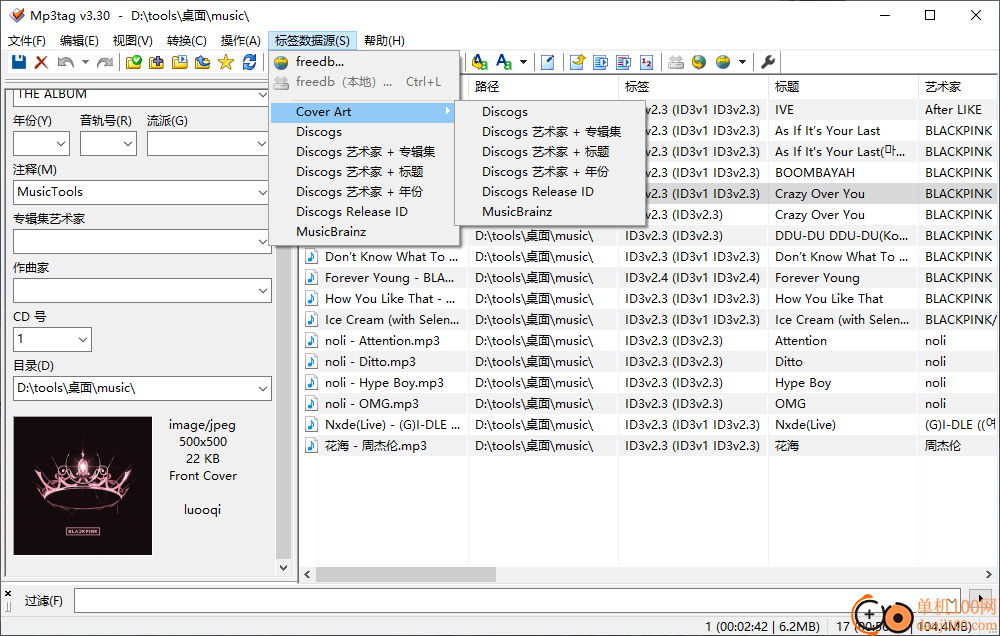Click the 路径 column header
The height and width of the screenshot is (636, 1000).
543,87
